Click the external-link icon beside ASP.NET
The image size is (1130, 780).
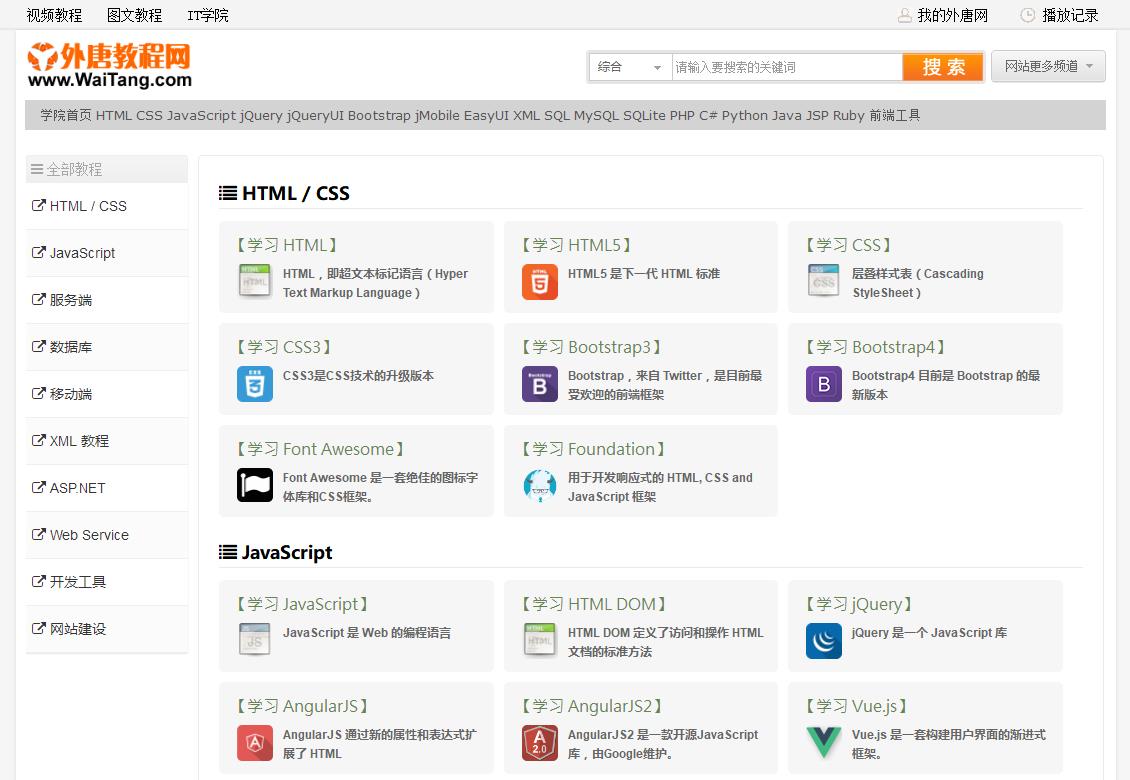coord(38,487)
